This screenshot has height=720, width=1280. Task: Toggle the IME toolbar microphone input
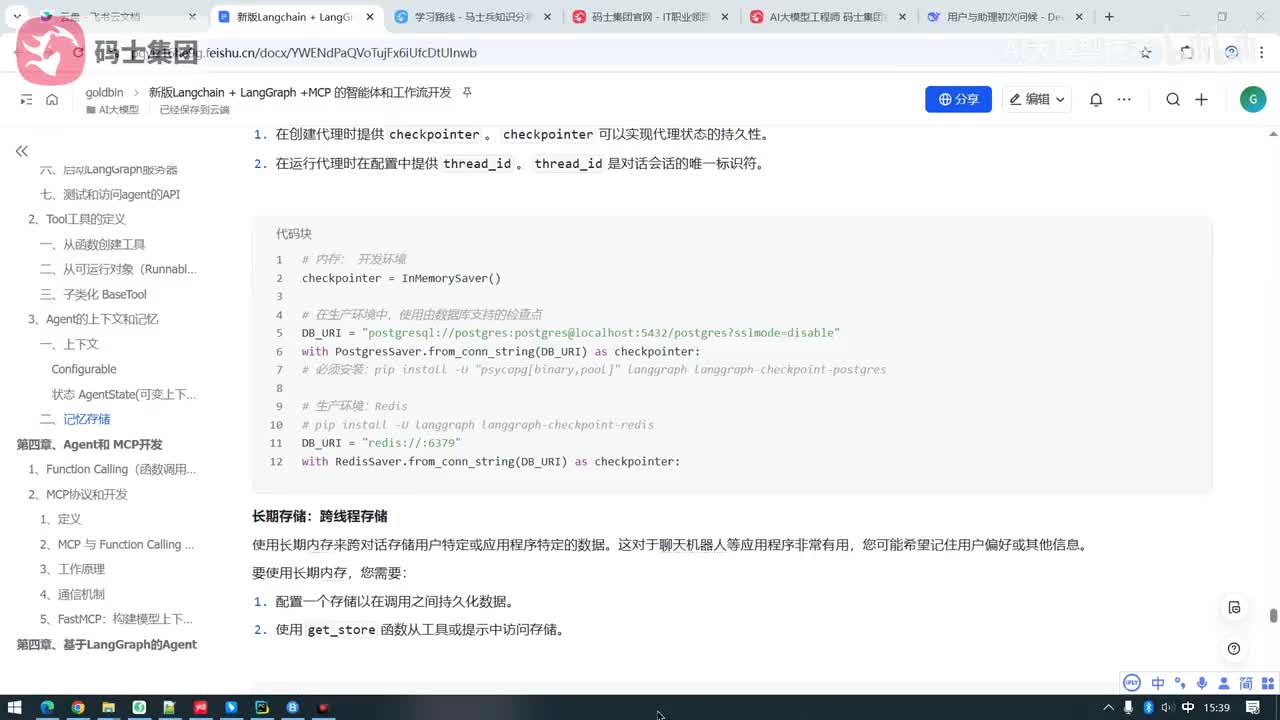click(1202, 683)
